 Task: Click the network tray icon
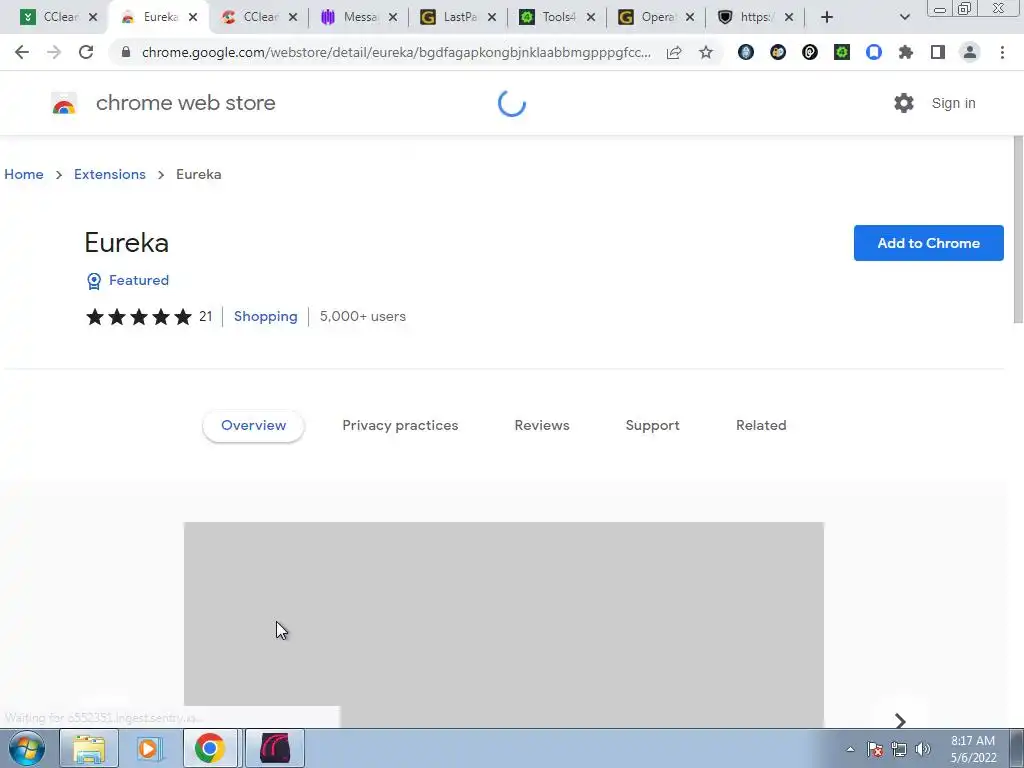pyautogui.click(x=899, y=749)
